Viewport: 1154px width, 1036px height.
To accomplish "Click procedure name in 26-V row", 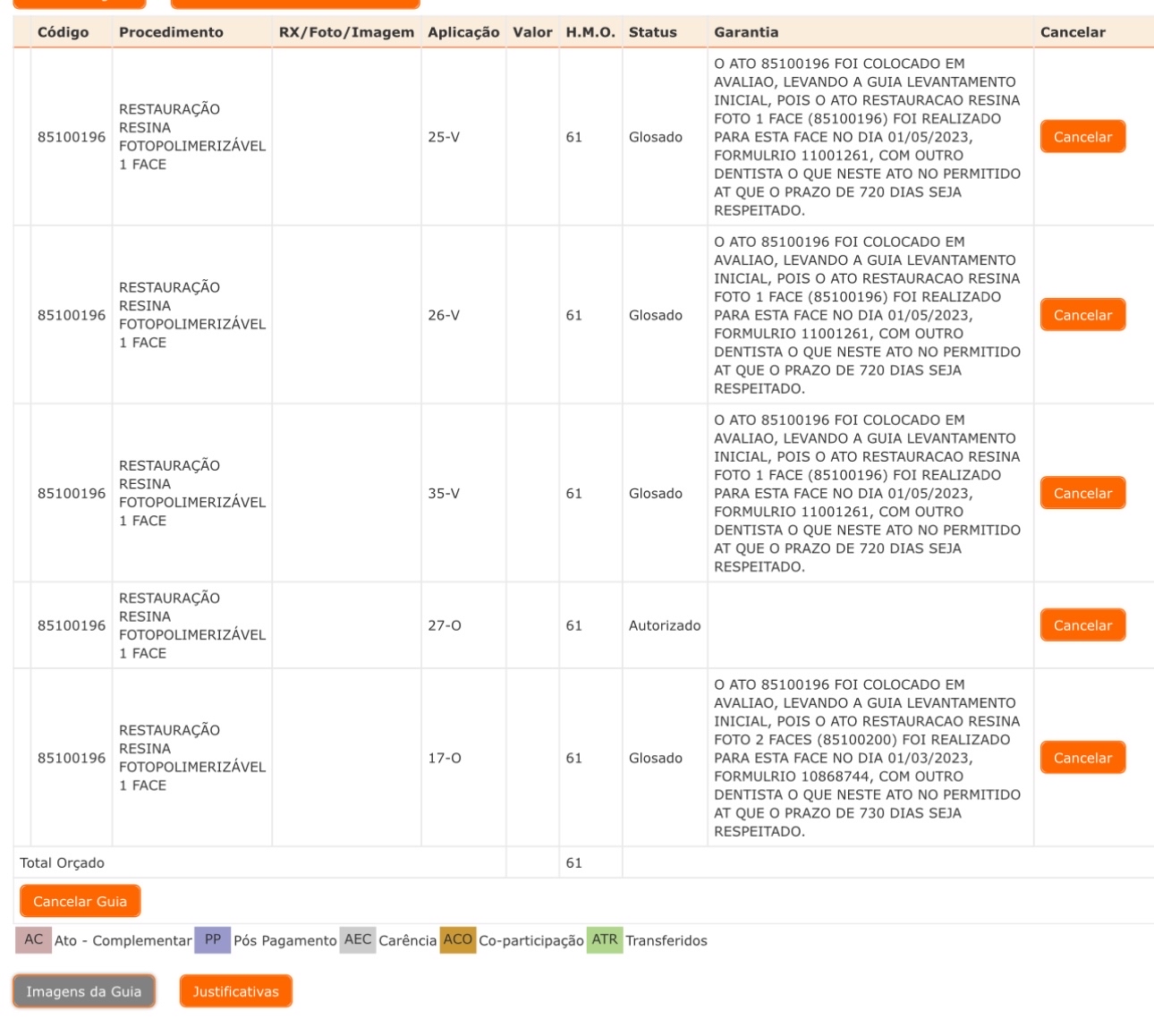I will (192, 315).
